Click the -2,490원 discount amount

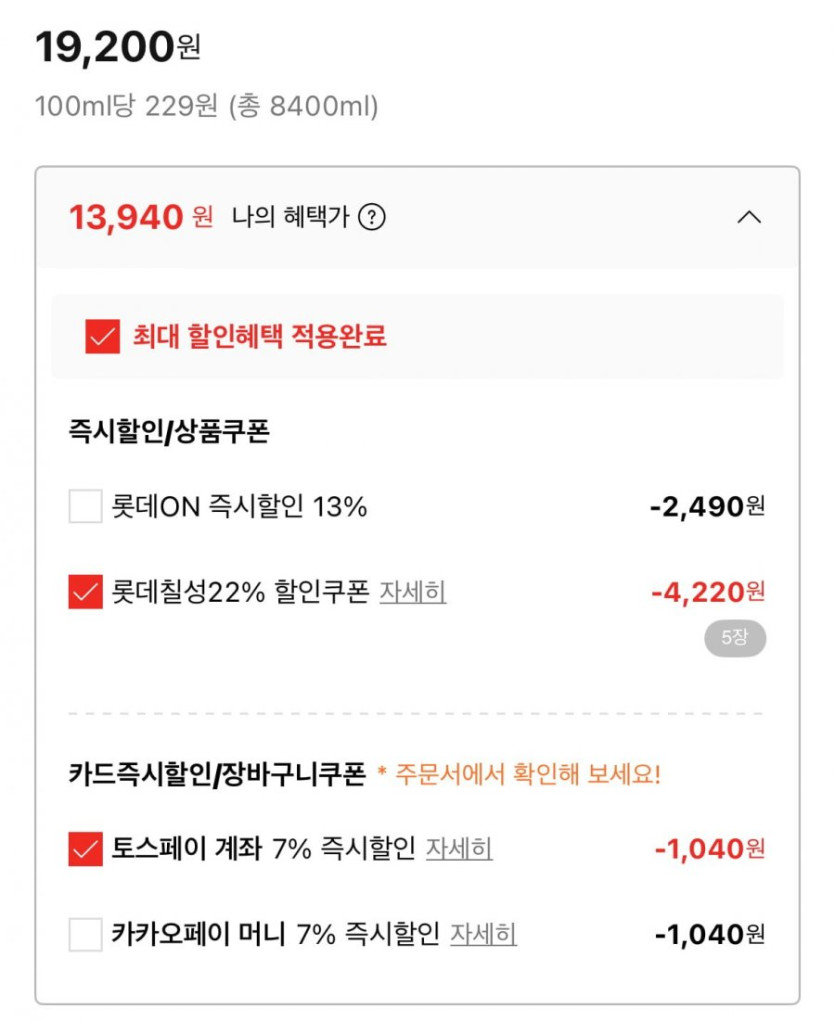pyautogui.click(x=707, y=507)
